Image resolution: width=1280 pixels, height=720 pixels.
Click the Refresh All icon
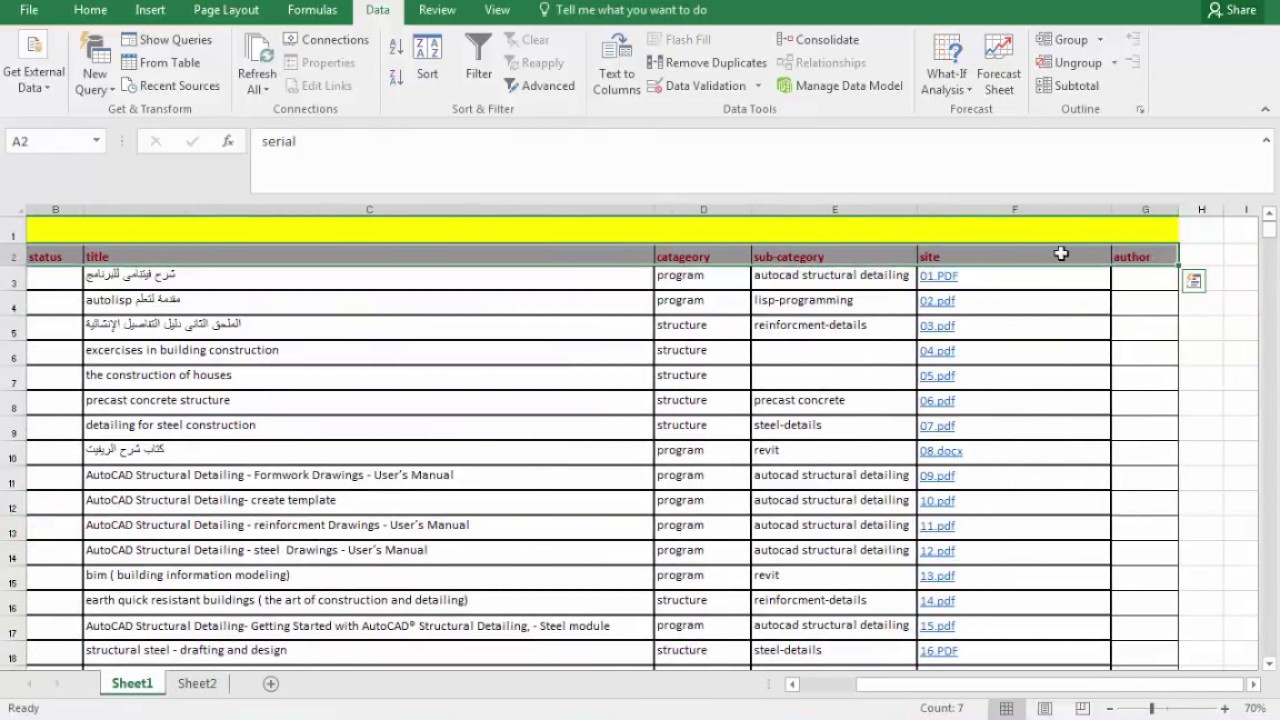(257, 64)
